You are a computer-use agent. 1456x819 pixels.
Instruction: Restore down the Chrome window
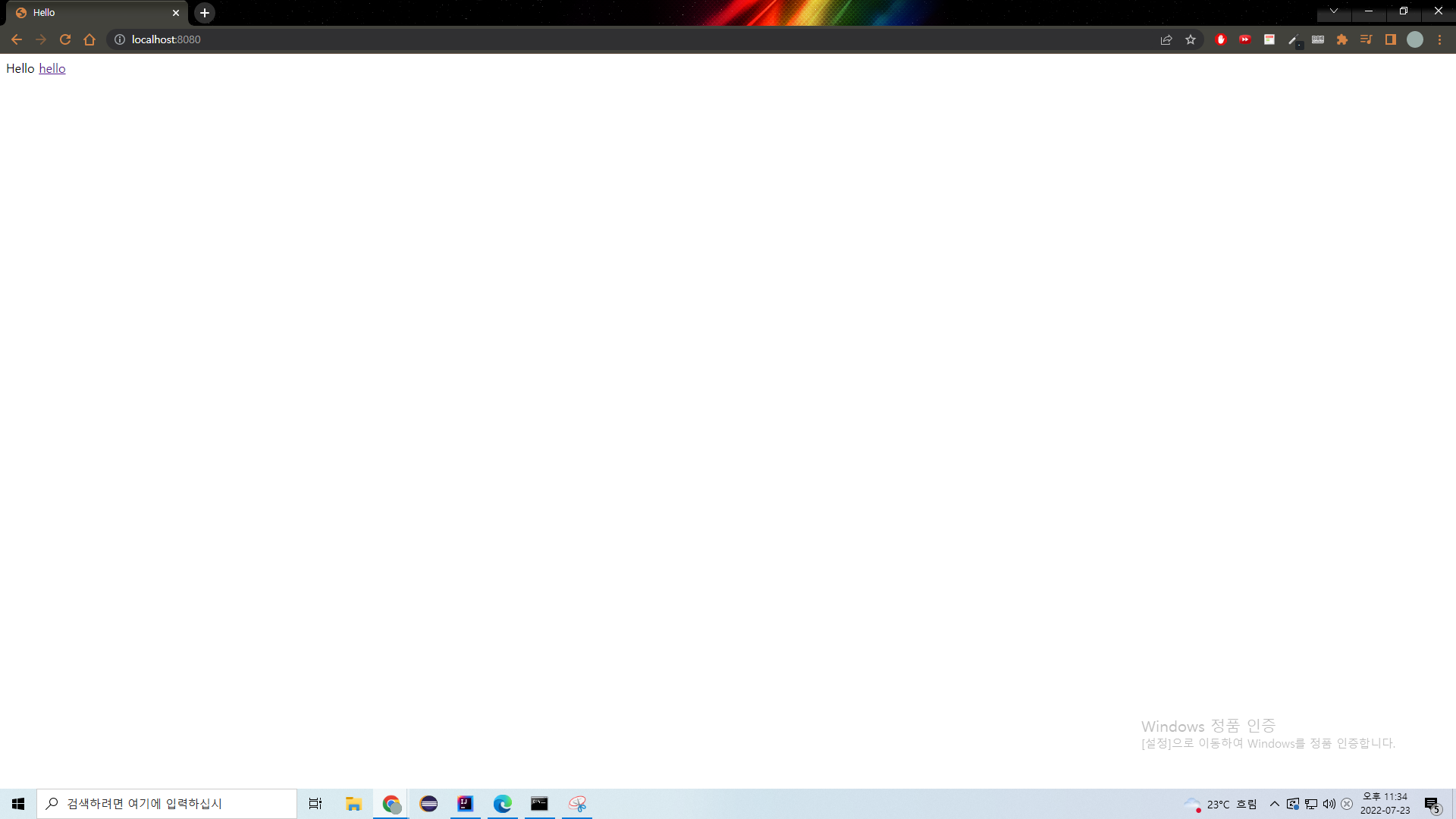click(1404, 11)
